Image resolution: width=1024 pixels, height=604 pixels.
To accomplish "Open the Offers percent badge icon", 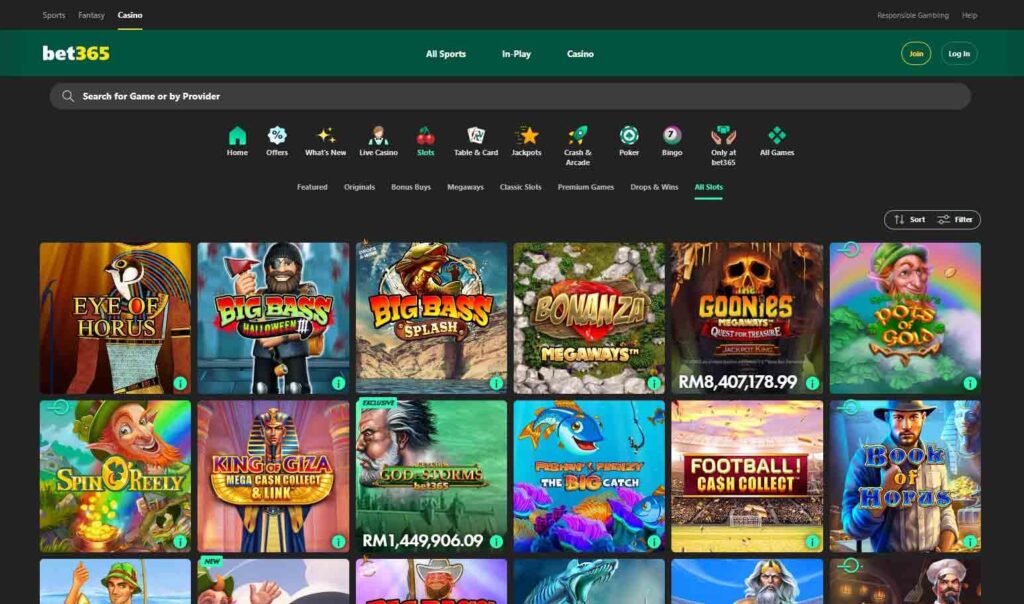I will (277, 135).
